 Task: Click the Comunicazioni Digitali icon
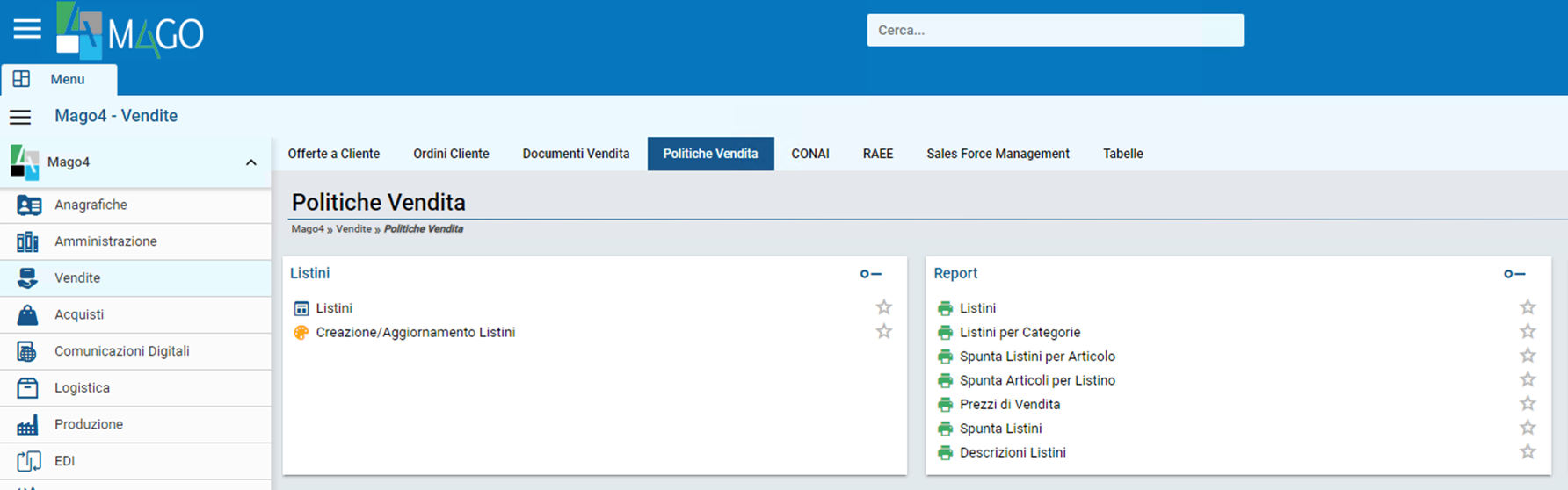coord(28,351)
